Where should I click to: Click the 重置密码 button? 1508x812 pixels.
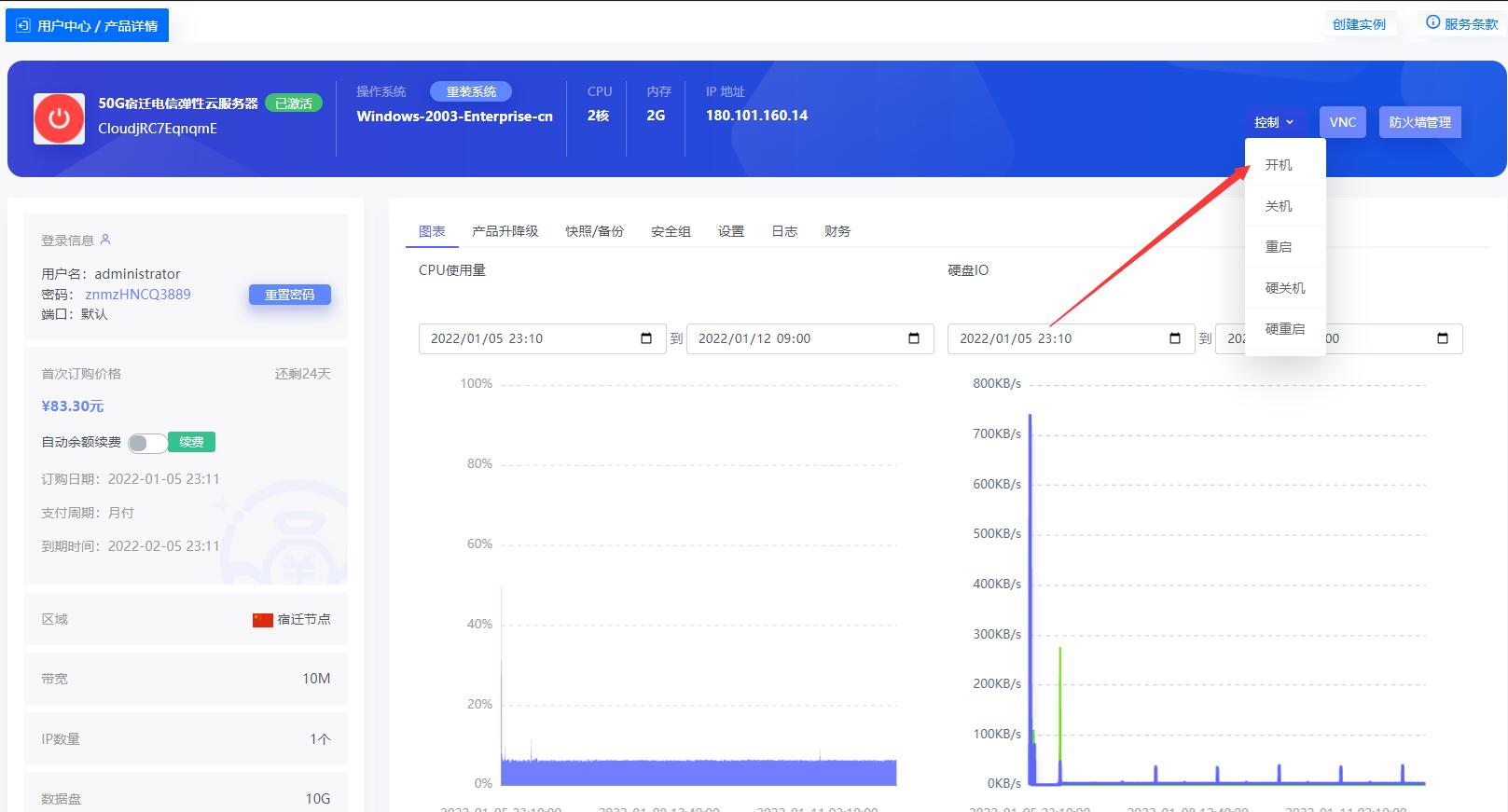[290, 295]
